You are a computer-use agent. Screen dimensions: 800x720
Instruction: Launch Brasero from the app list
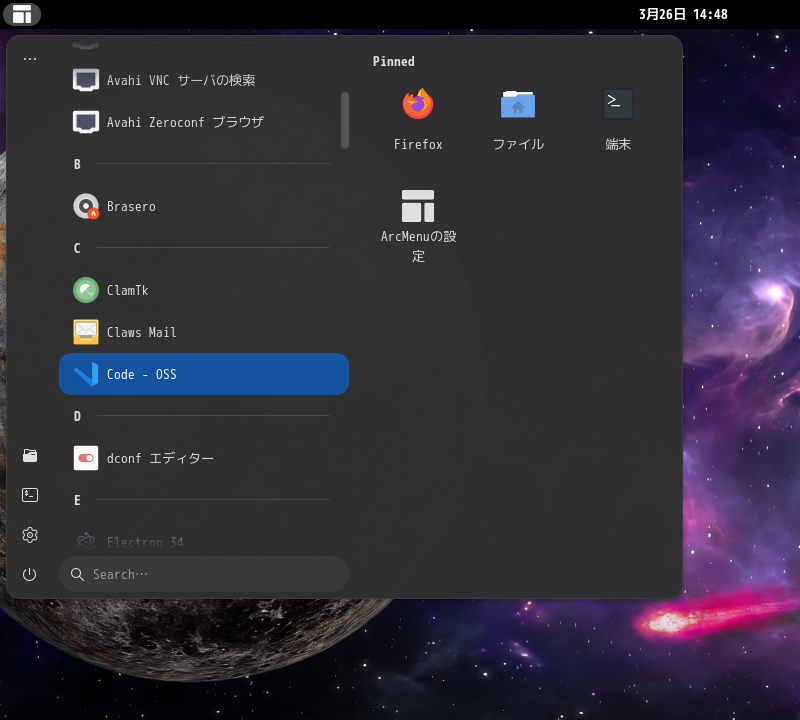(204, 206)
